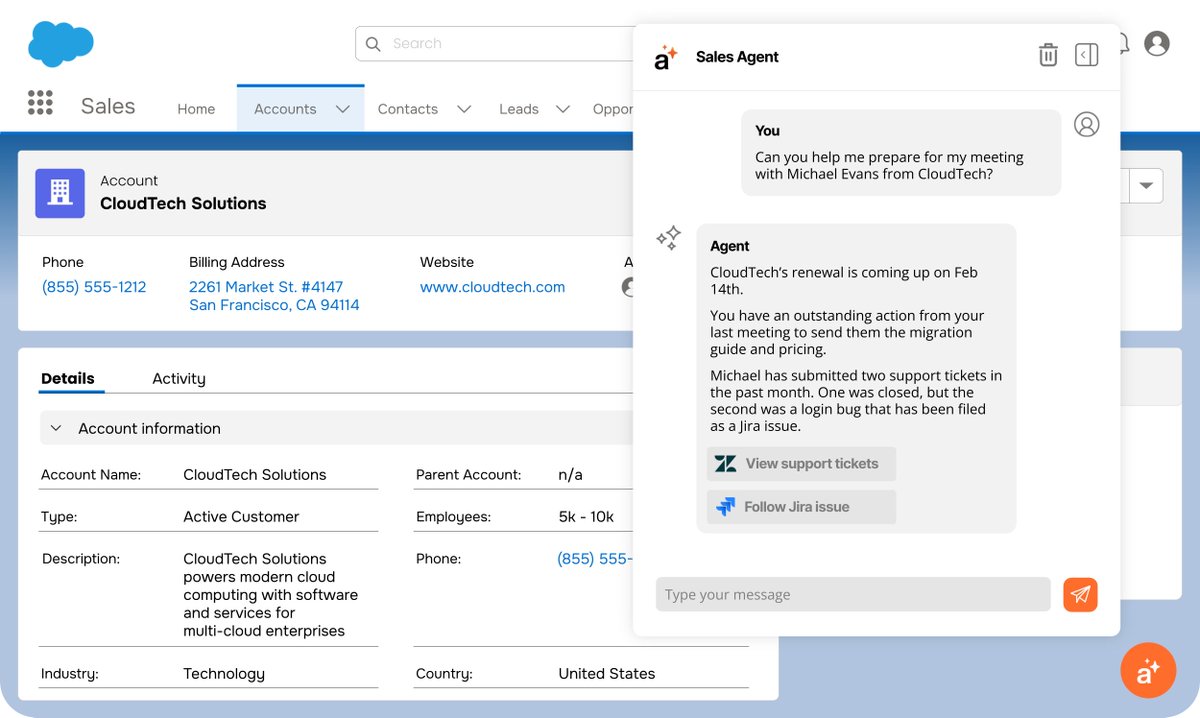This screenshot has height=718, width=1200.
Task: Open the record actions dropdown arrow
Action: 1146,186
